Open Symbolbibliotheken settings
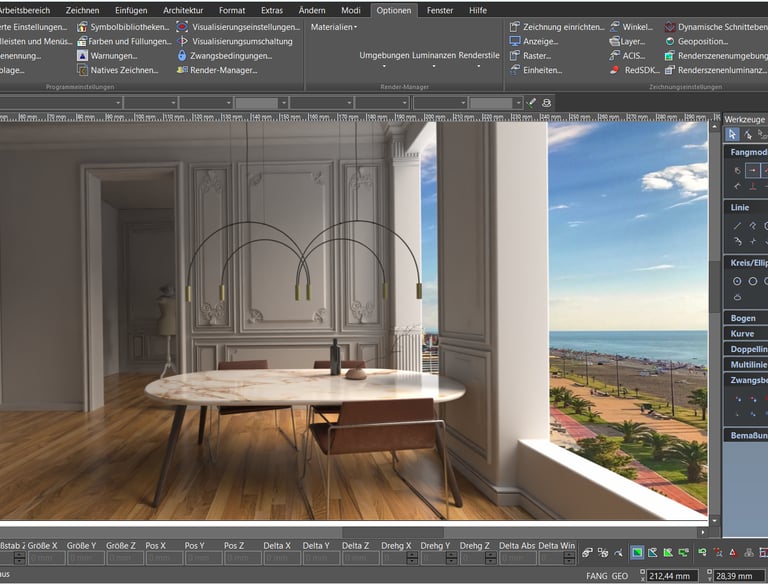This screenshot has height=584, width=768. pyautogui.click(x=123, y=27)
